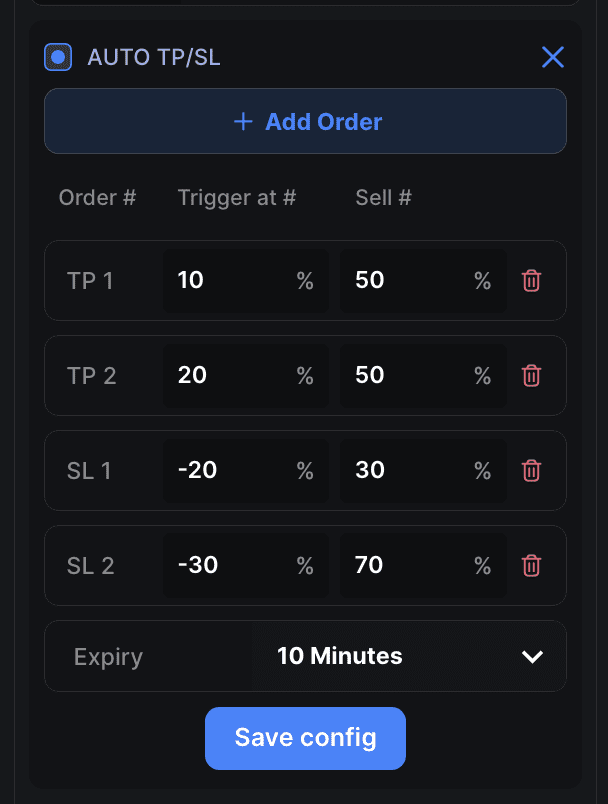Image resolution: width=608 pixels, height=804 pixels.
Task: Select the 10 Minutes expiry value
Action: point(340,656)
